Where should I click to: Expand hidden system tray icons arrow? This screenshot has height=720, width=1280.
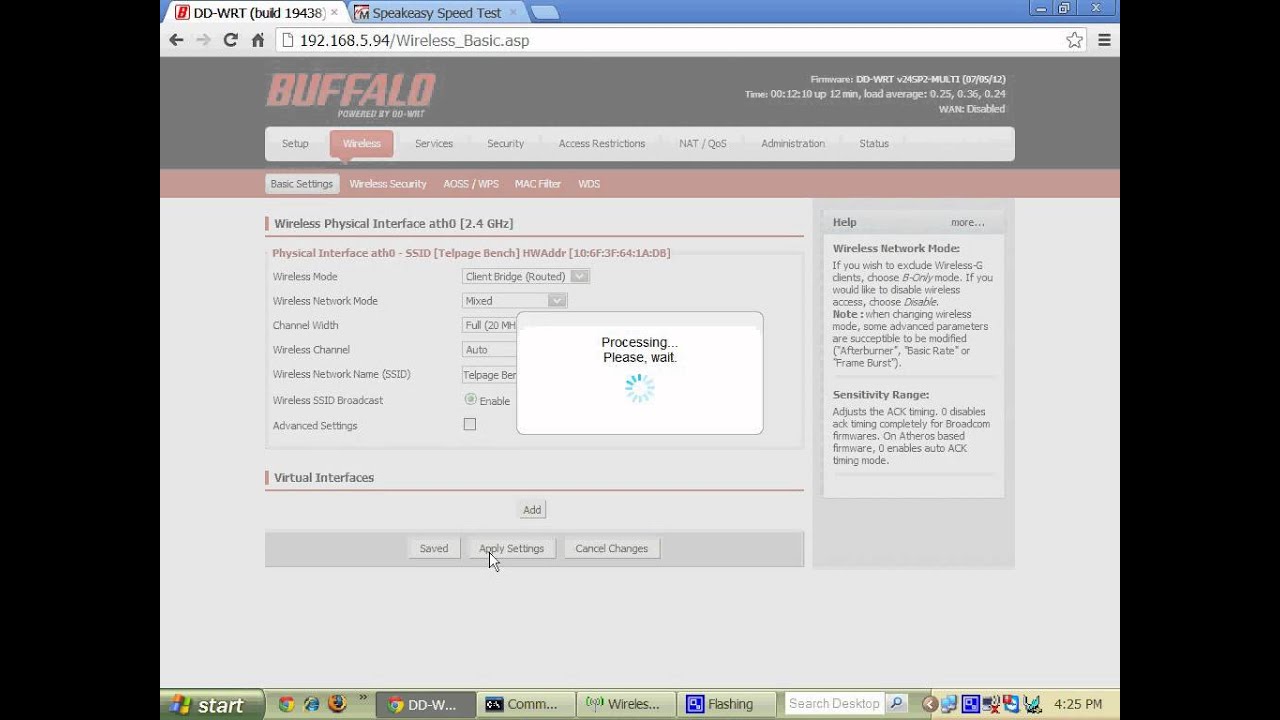pos(929,704)
